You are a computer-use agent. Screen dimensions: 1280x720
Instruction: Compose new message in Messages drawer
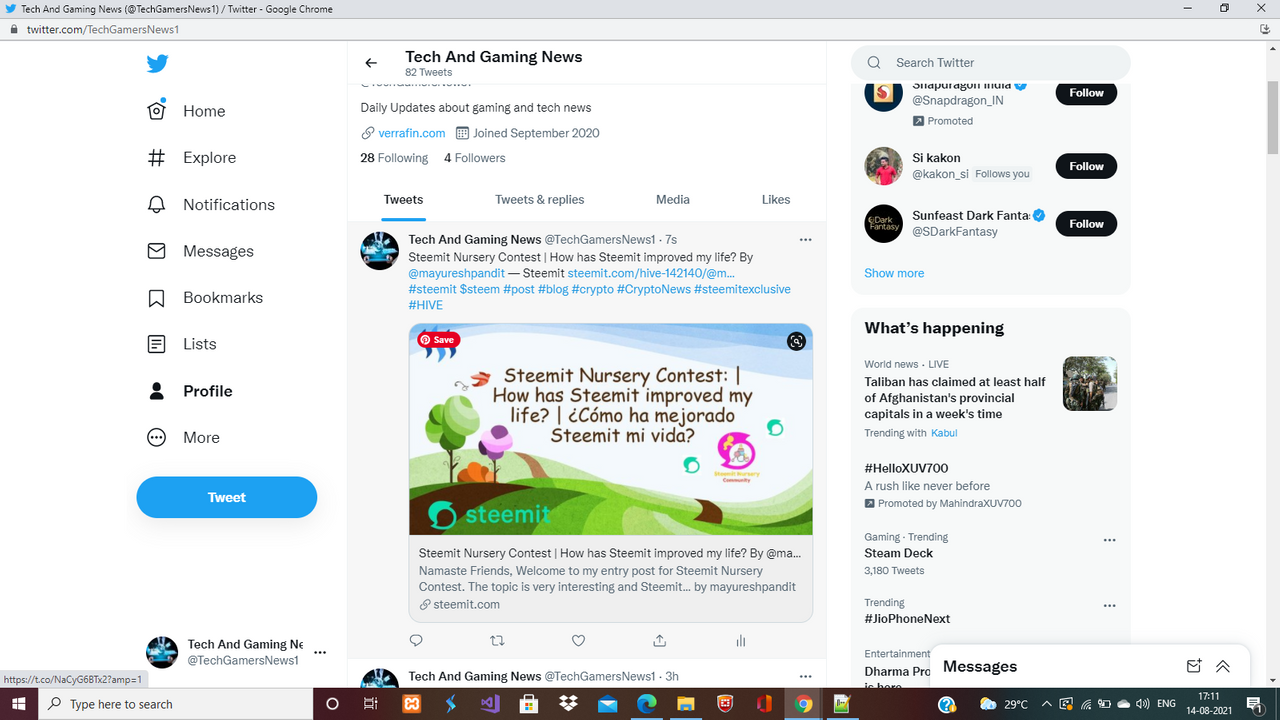tap(1193, 667)
